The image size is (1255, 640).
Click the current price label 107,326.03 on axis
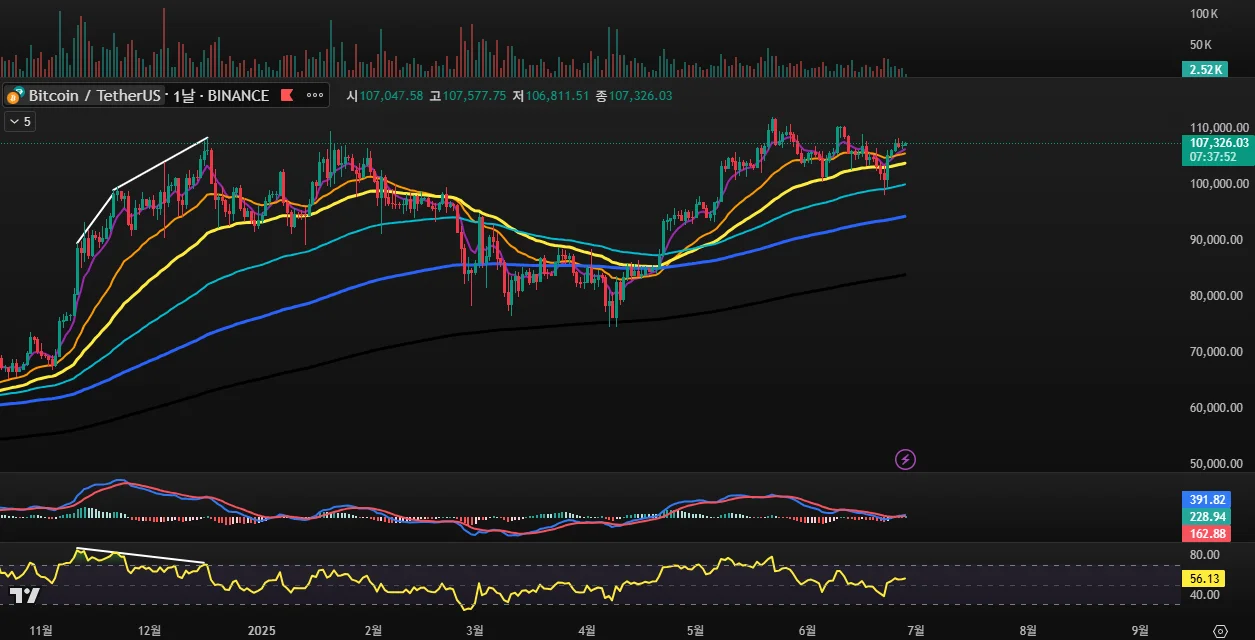pos(1217,143)
